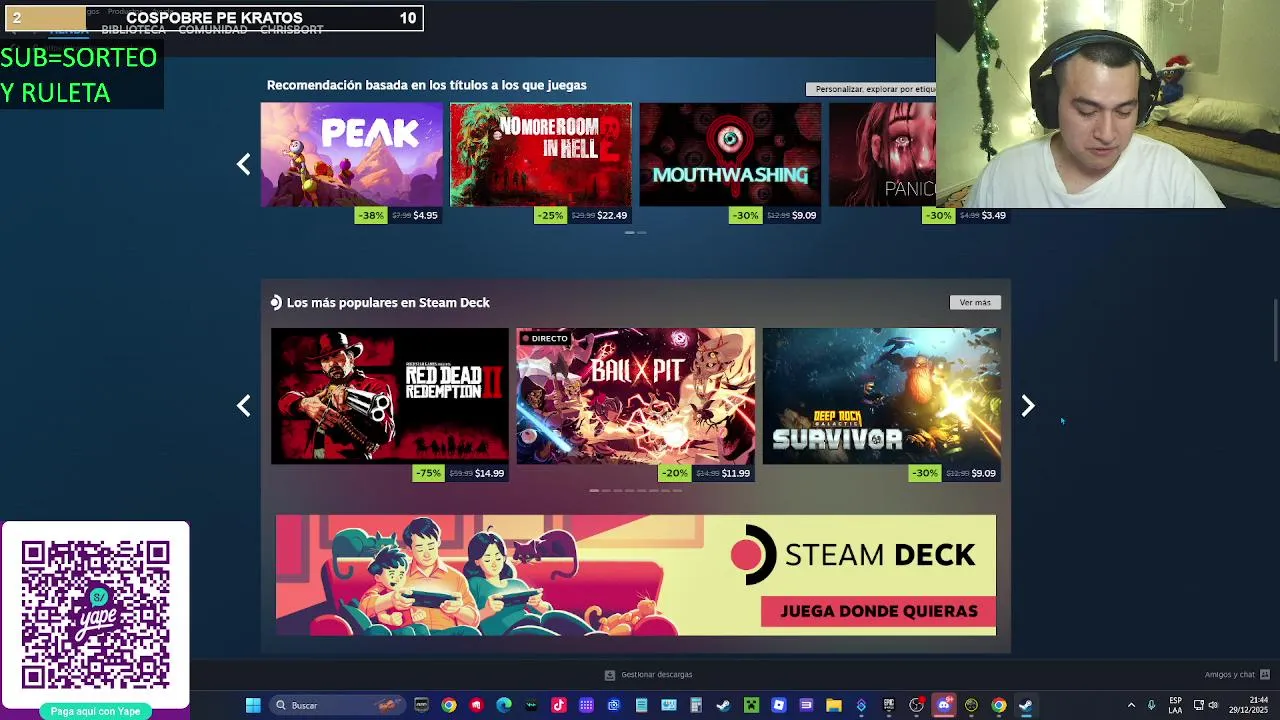
Task: Click the microphone tray icon
Action: (x=1151, y=705)
